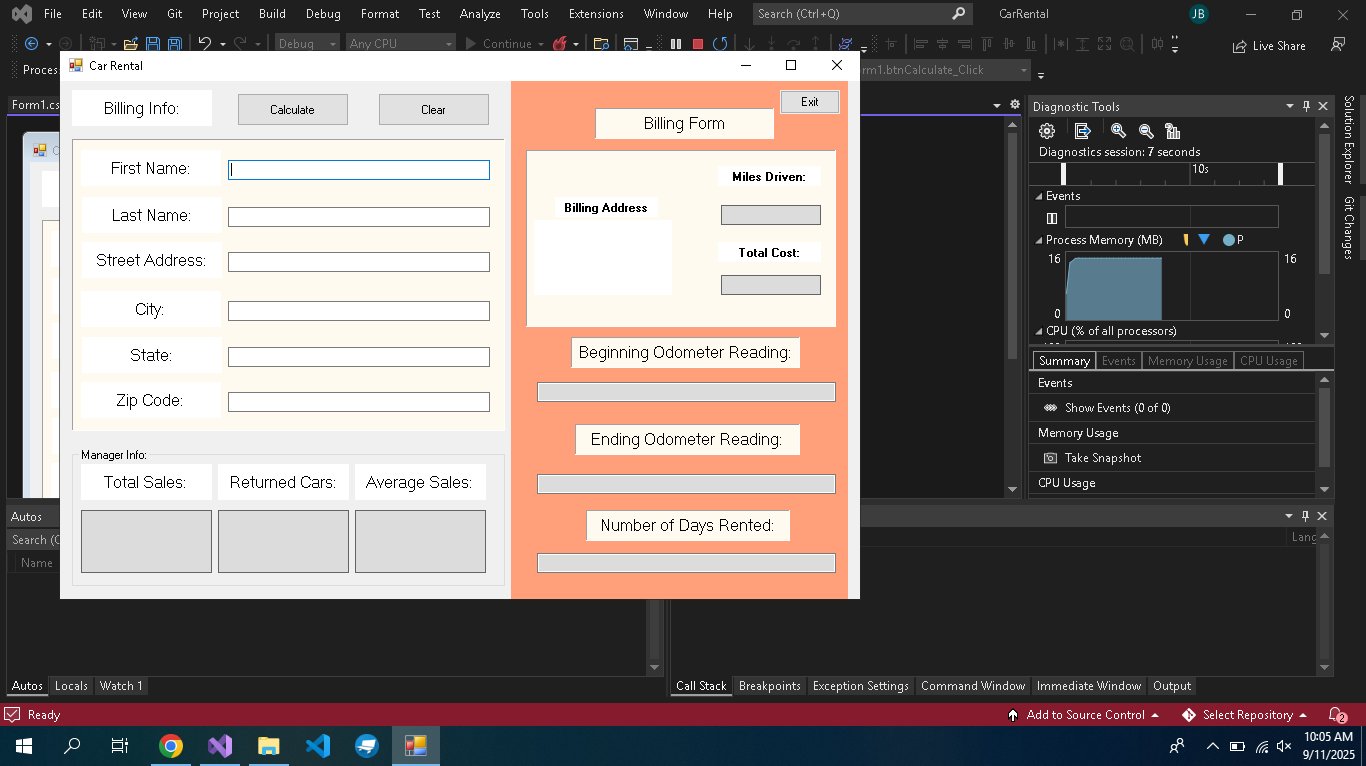Image resolution: width=1366 pixels, height=766 pixels.
Task: Open the Any CPU platform dropdown
Action: coord(400,44)
